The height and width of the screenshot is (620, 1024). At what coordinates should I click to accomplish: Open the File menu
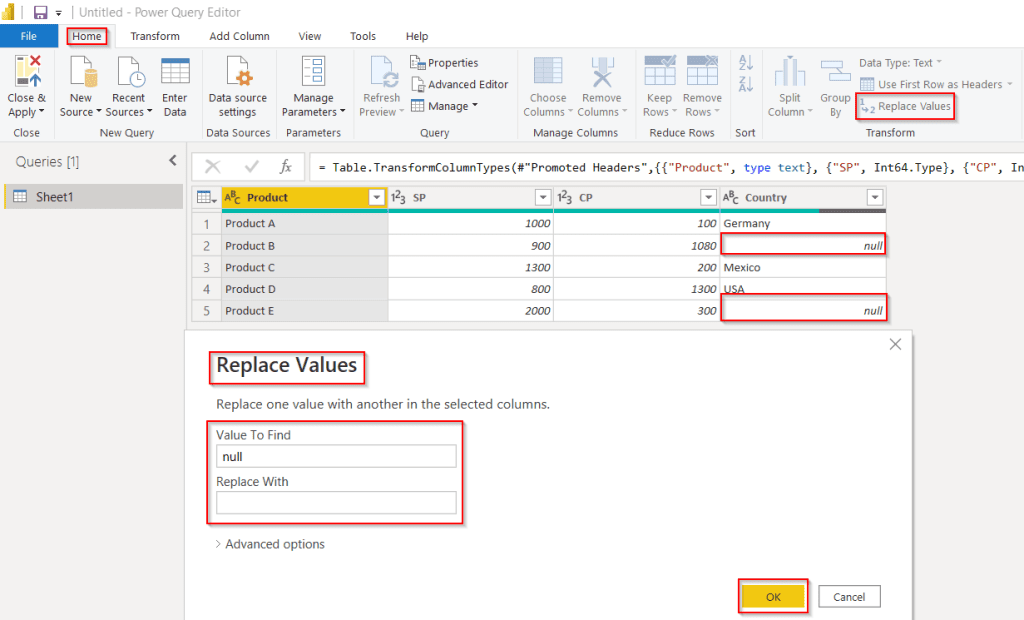[x=29, y=36]
